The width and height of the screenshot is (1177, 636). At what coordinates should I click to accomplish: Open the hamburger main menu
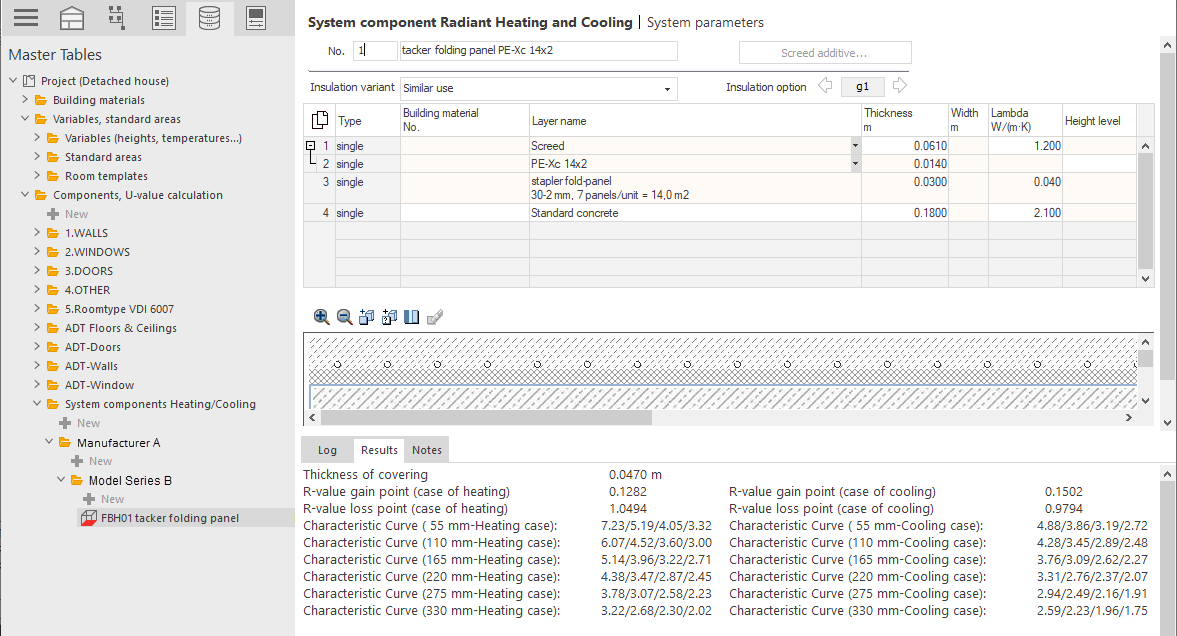tap(26, 18)
